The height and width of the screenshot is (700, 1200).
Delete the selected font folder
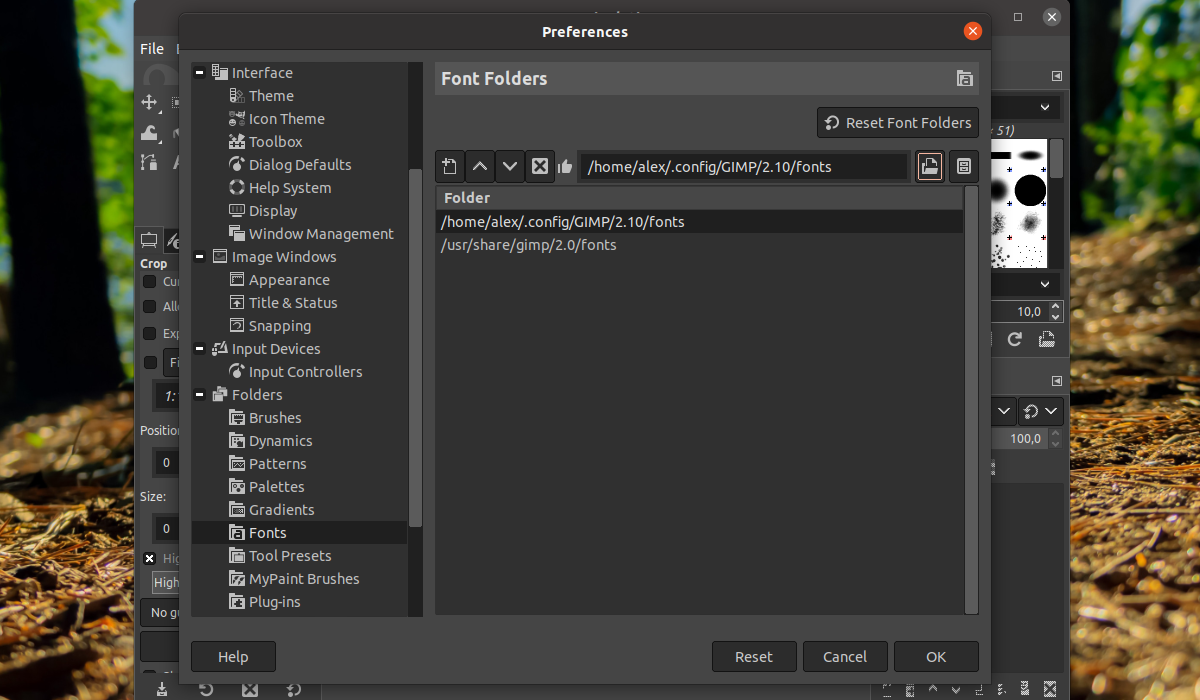pyautogui.click(x=540, y=167)
